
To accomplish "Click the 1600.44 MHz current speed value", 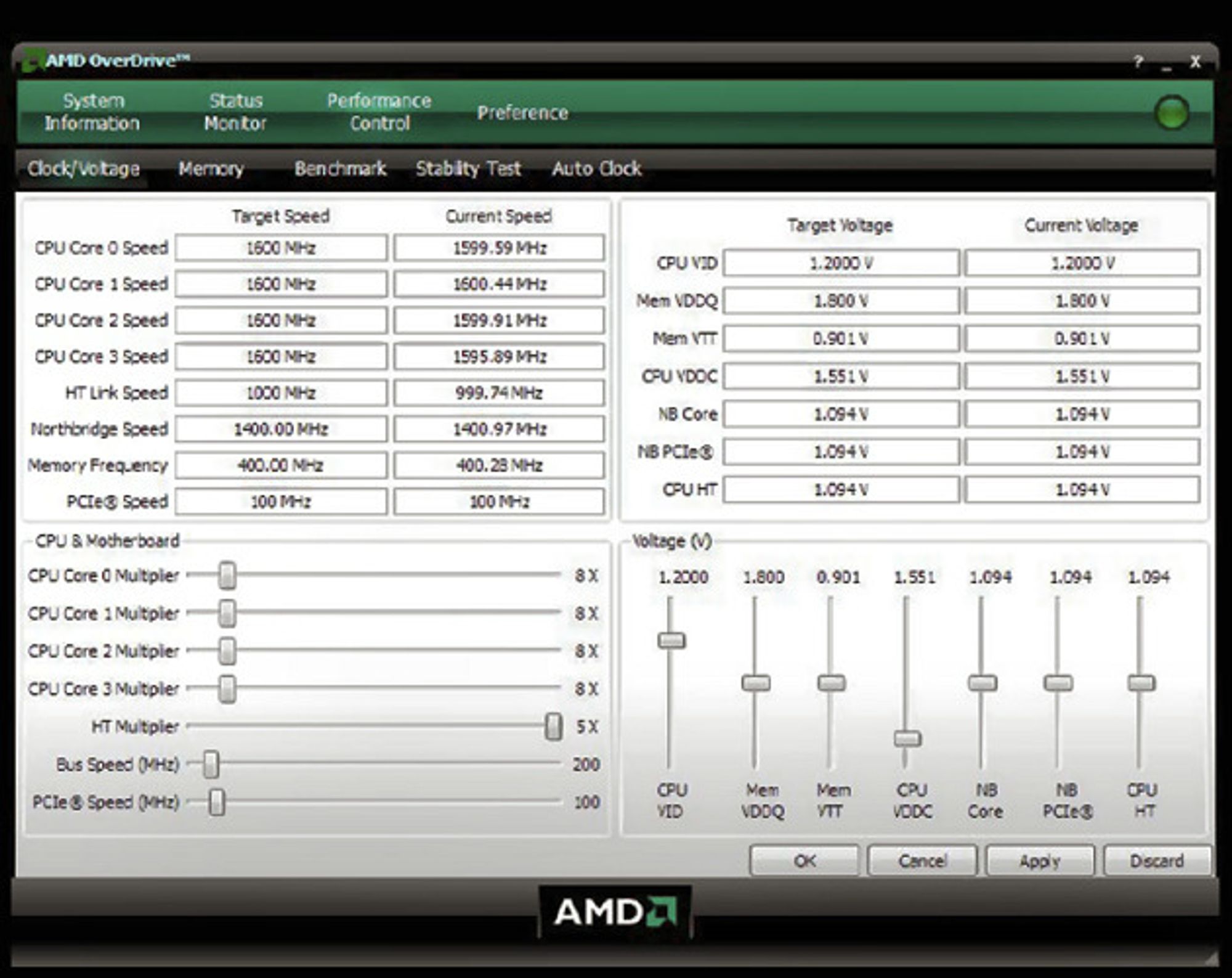I will (499, 284).
